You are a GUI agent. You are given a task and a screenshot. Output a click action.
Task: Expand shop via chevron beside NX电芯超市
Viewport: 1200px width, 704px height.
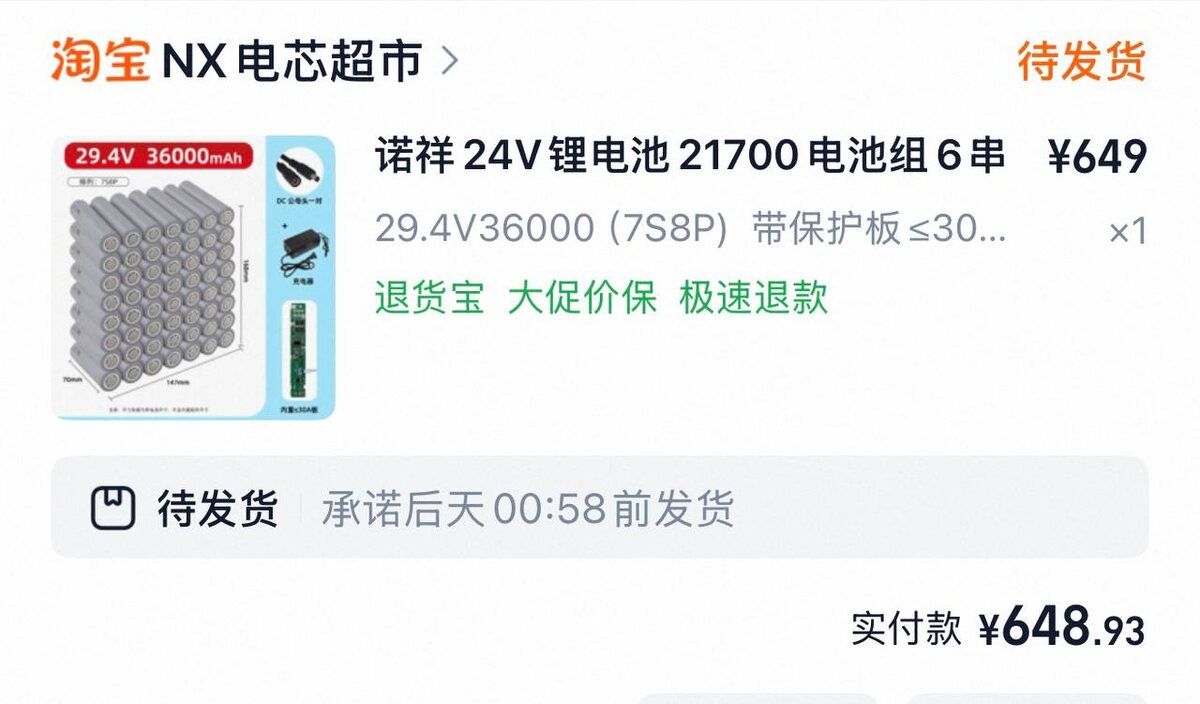click(449, 62)
